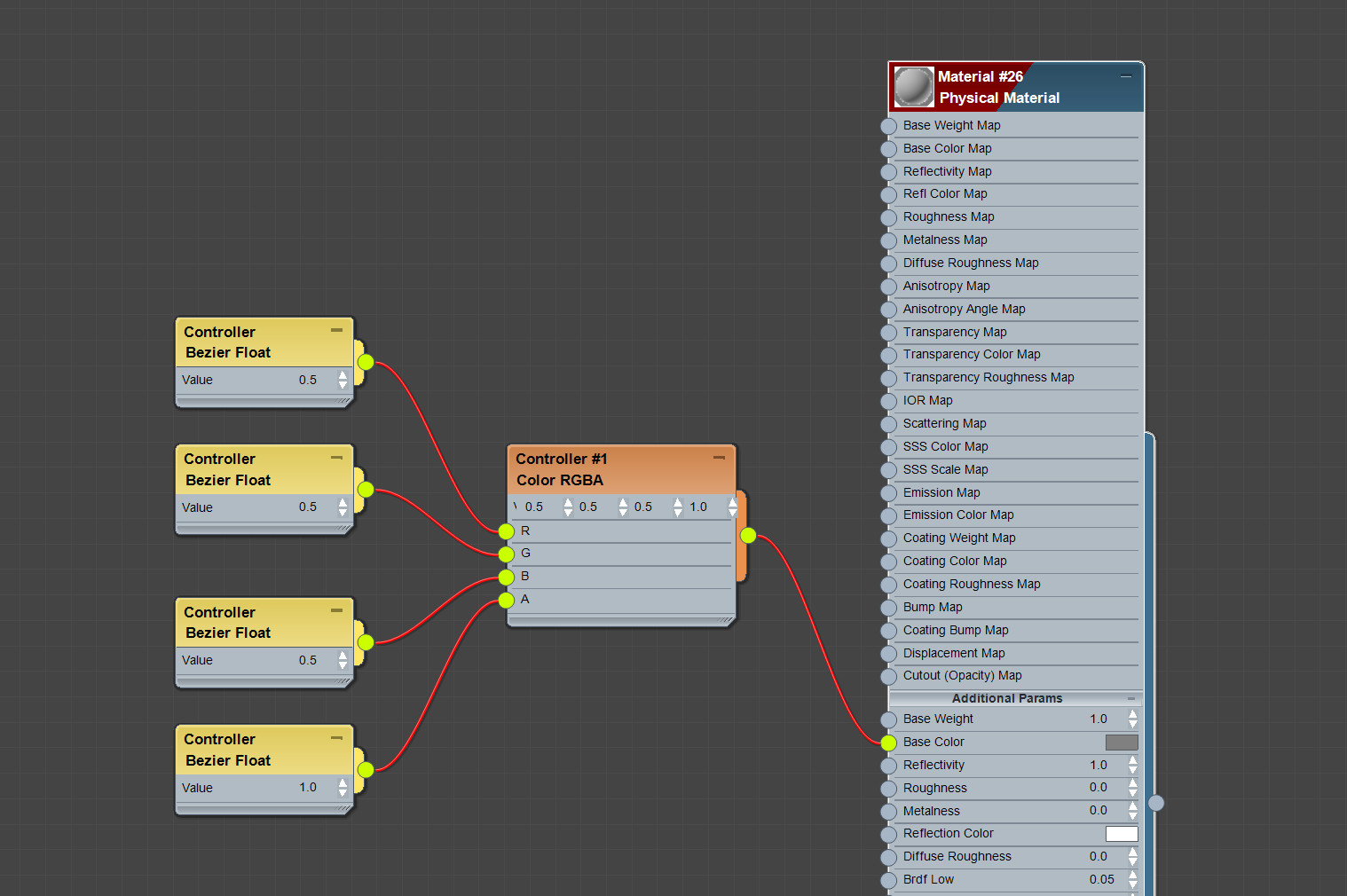This screenshot has height=896, width=1347.
Task: Click the Emission Map input socket
Action: (889, 493)
